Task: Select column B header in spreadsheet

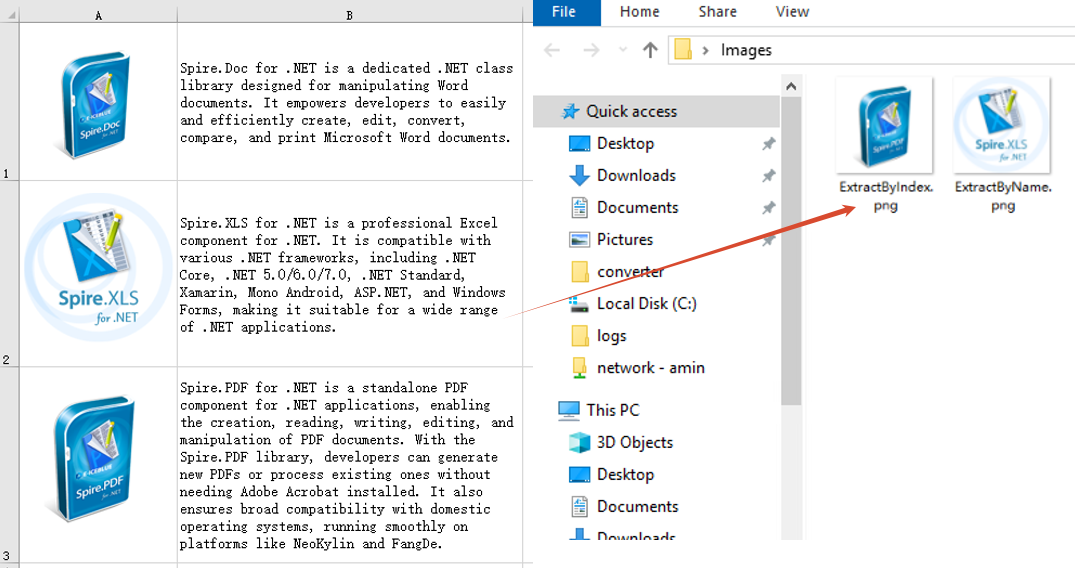Action: pyautogui.click(x=350, y=14)
